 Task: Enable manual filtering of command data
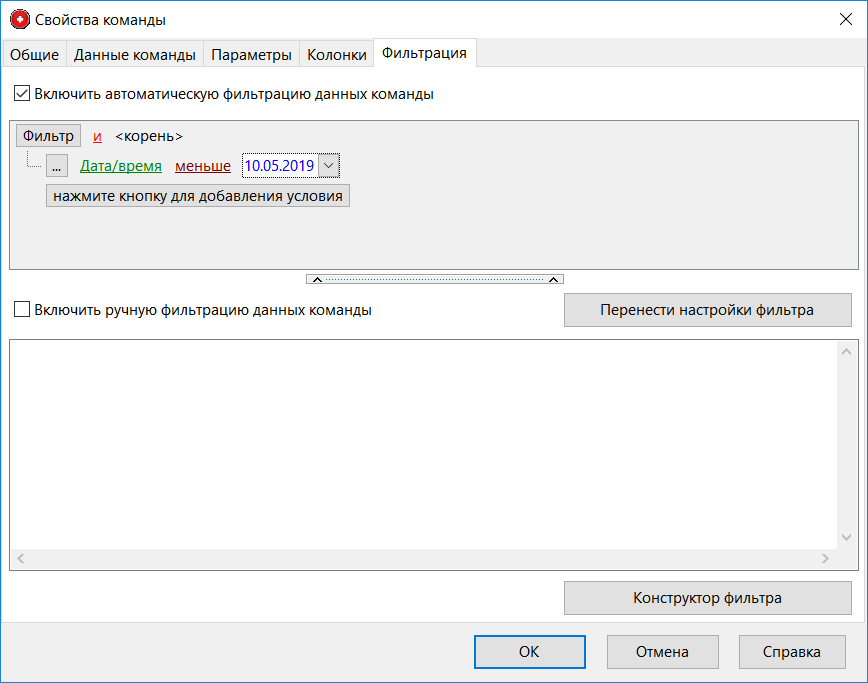(22, 310)
